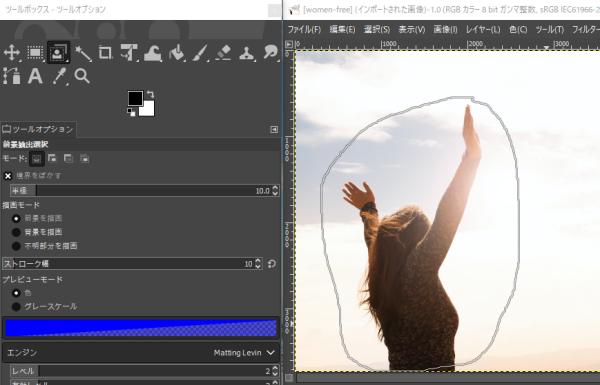
Task: Select the Warp Transform tool
Action: (x=152, y=53)
